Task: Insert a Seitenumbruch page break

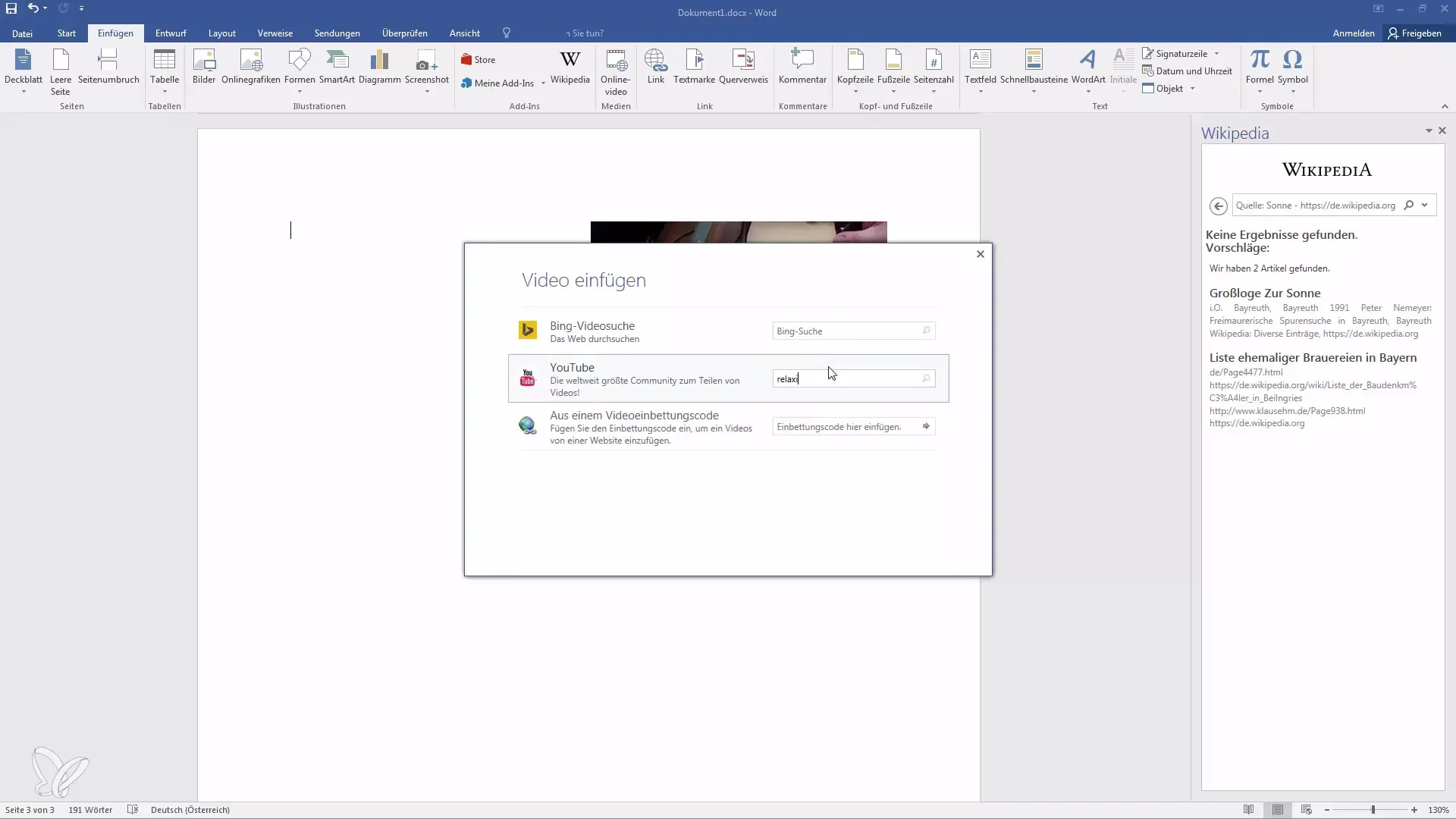Action: pyautogui.click(x=108, y=67)
